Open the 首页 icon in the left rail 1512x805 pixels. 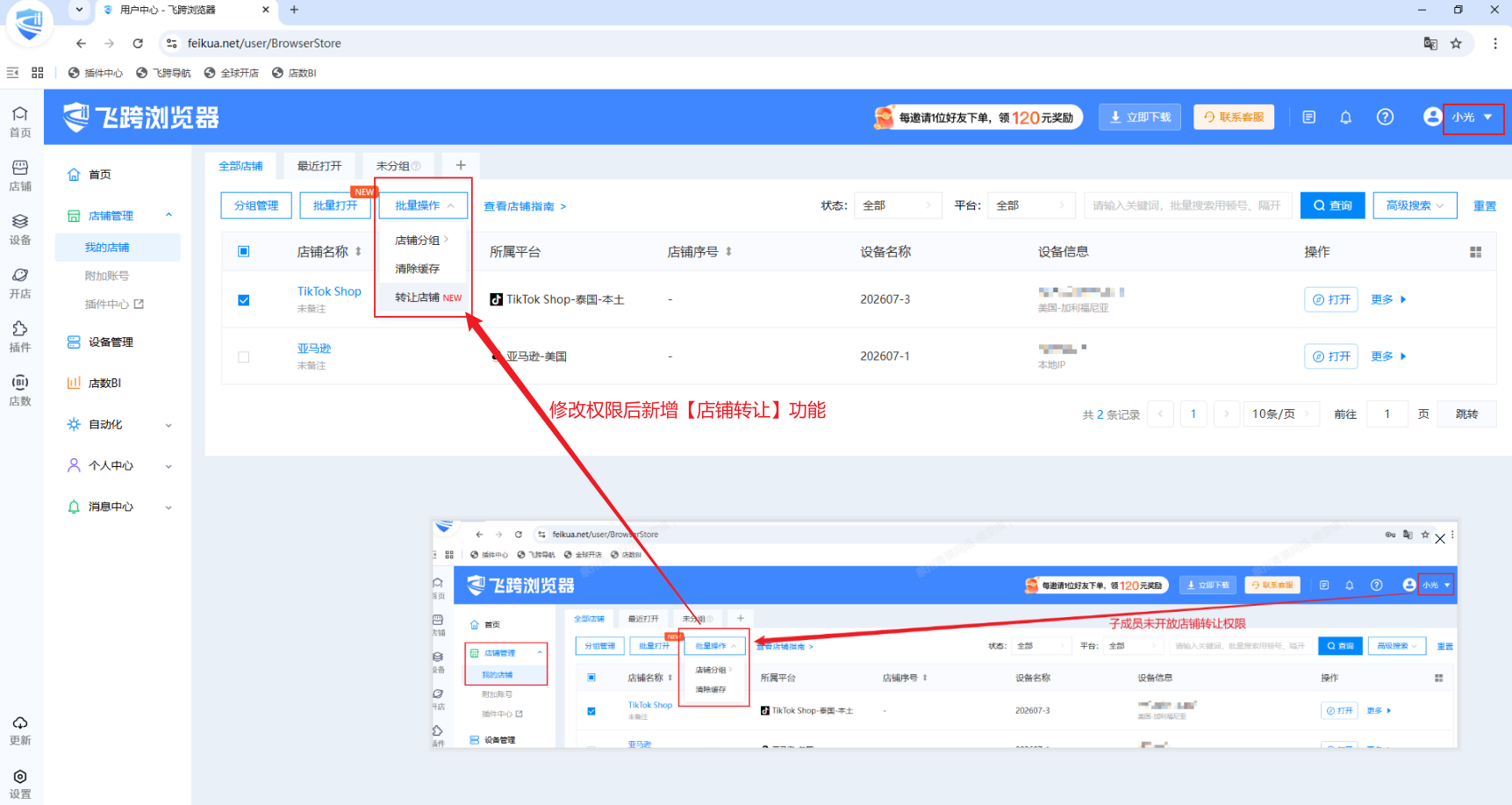[20, 121]
